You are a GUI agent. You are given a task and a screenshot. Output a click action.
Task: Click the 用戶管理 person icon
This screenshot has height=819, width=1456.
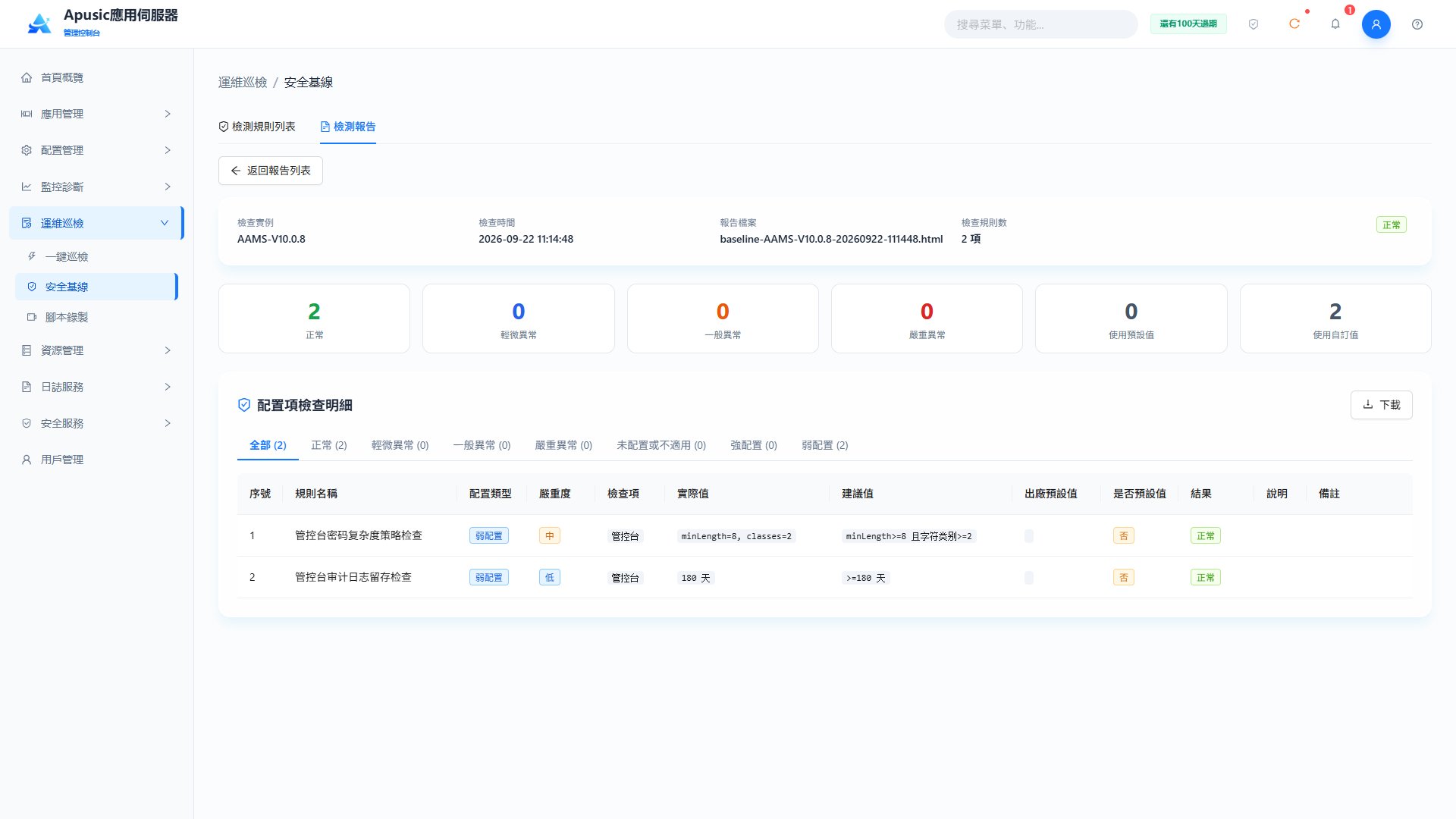[x=27, y=460]
